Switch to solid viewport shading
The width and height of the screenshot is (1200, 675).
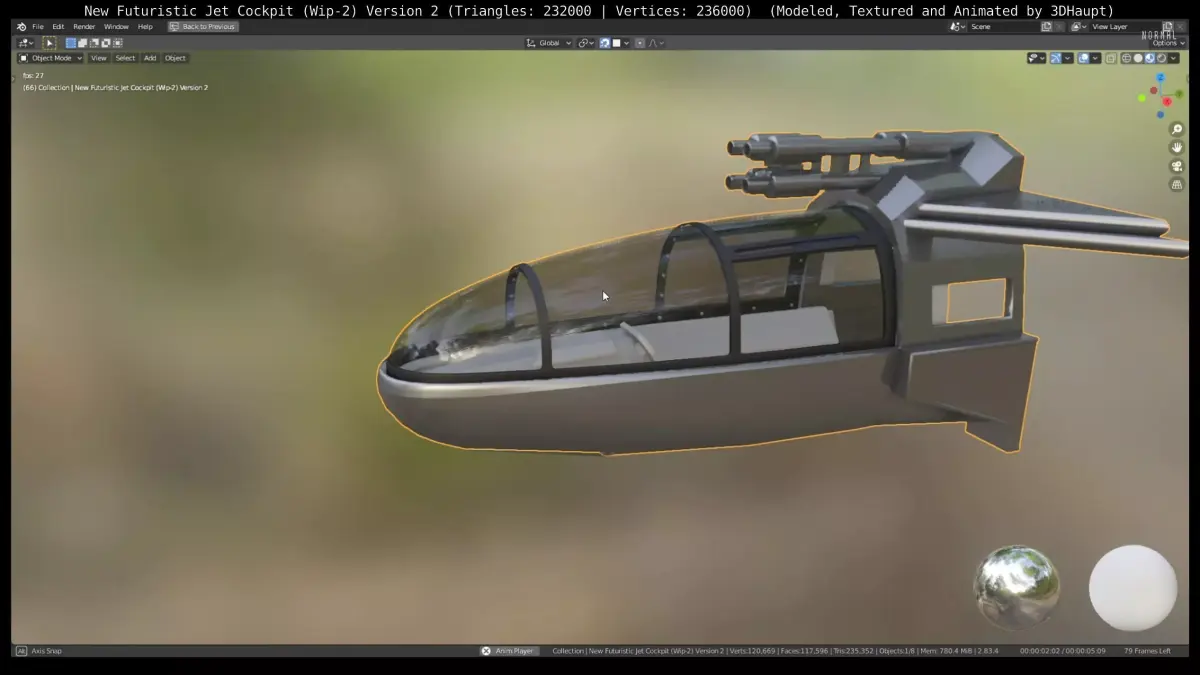point(1138,58)
